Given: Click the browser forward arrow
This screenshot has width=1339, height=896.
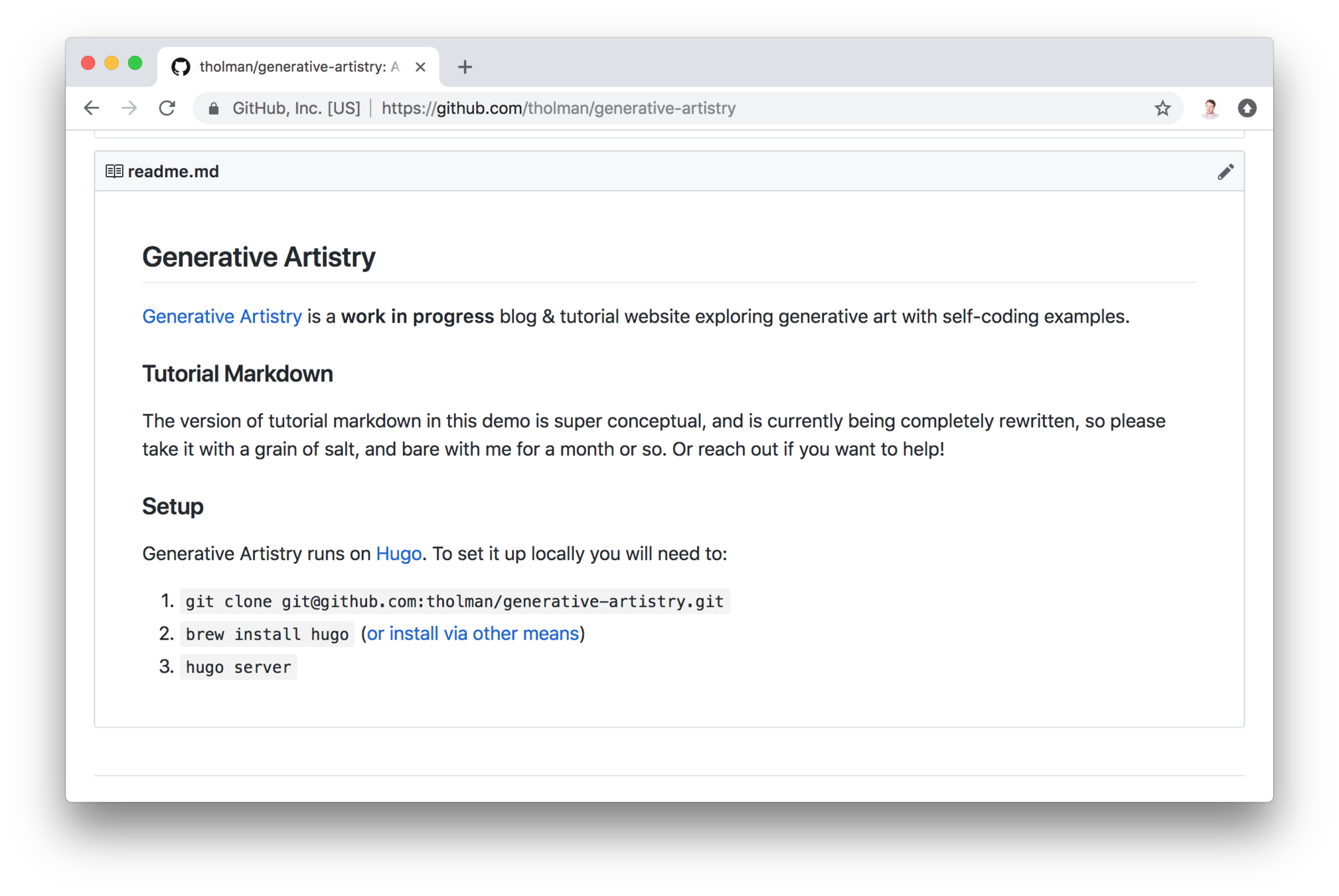Looking at the screenshot, I should 129,108.
